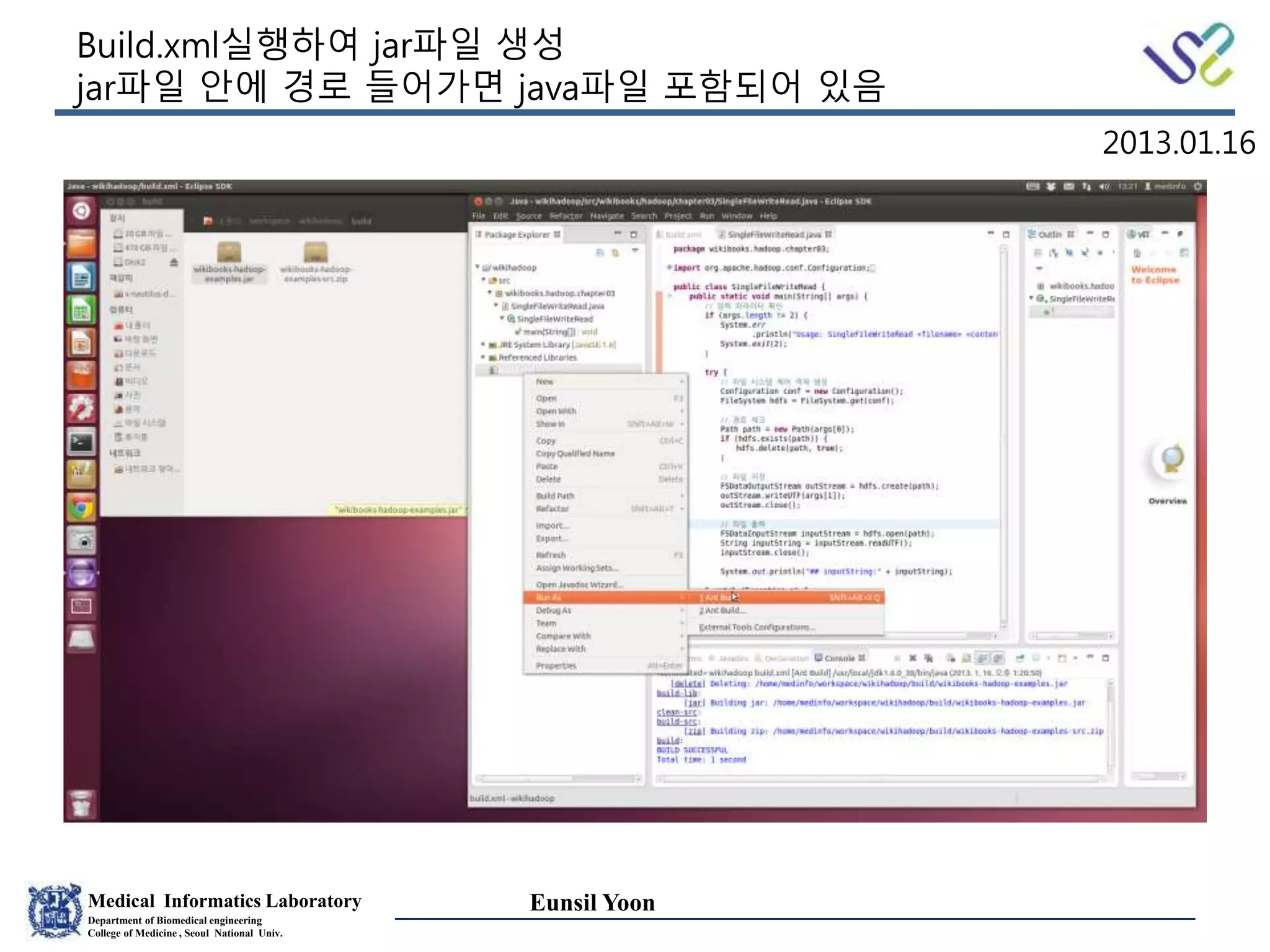Open Ubuntu Software Center from dock
1270x952 pixels.
point(81,376)
